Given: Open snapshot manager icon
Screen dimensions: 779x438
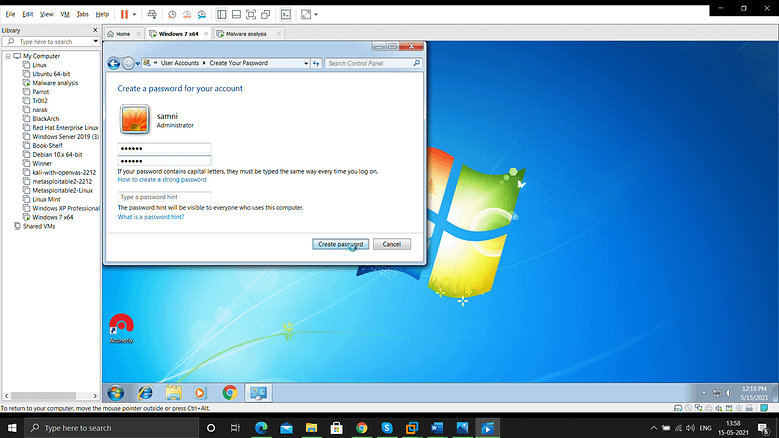Looking at the screenshot, I should [202, 14].
